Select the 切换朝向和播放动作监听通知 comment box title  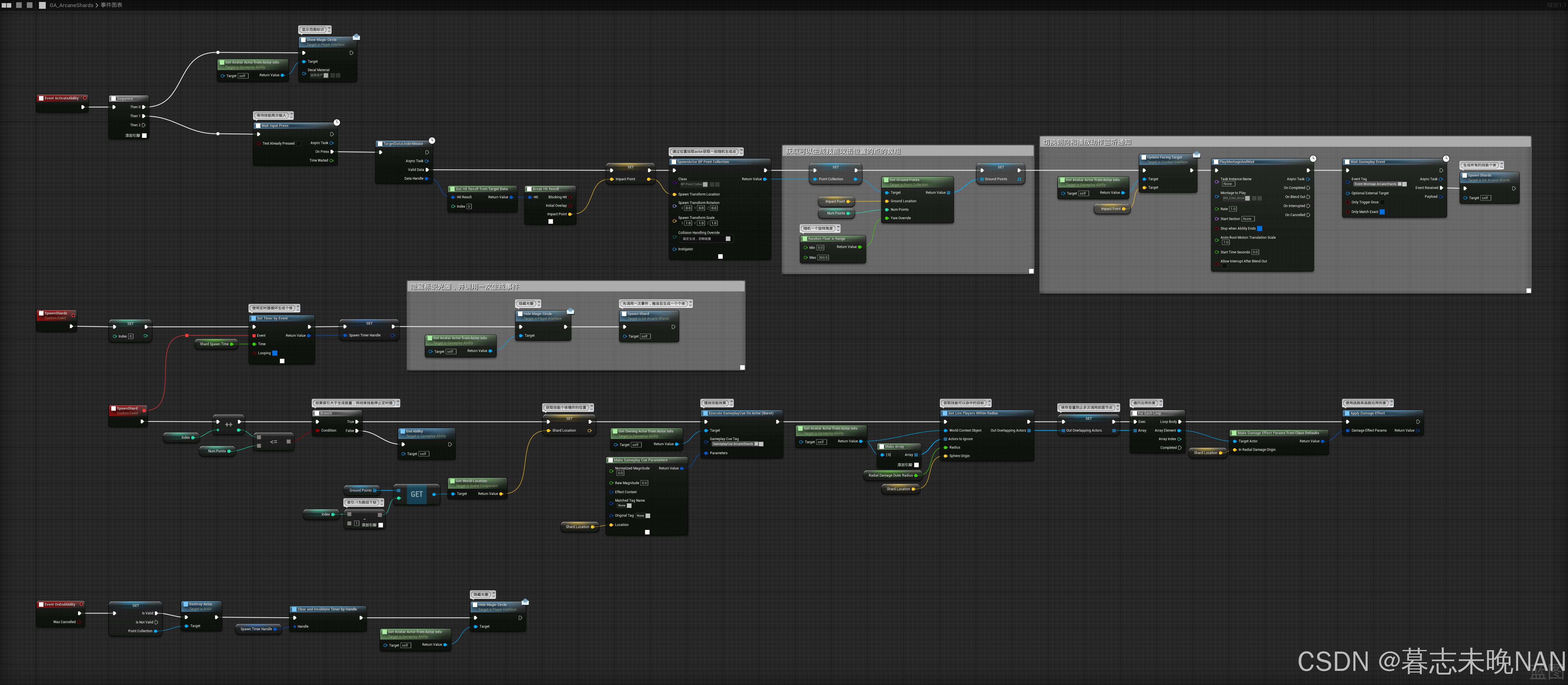(x=1086, y=142)
